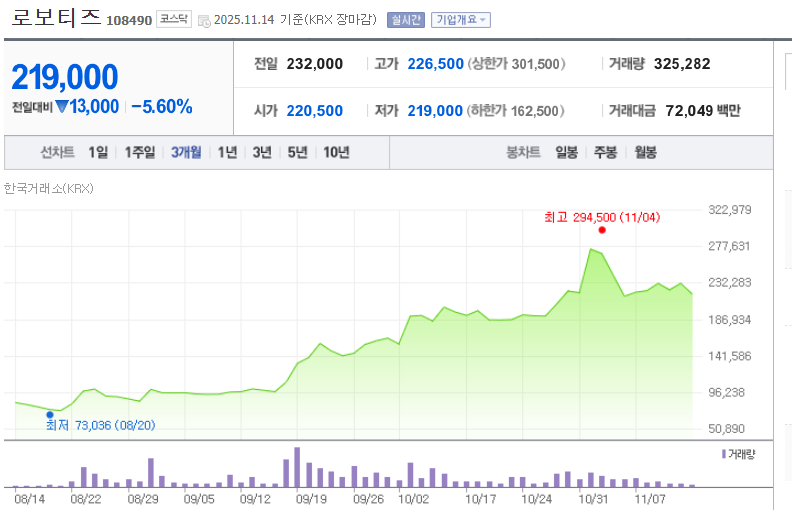This screenshot has height=510, width=792.
Task: Click the current price 219,000
Action: pyautogui.click(x=65, y=77)
